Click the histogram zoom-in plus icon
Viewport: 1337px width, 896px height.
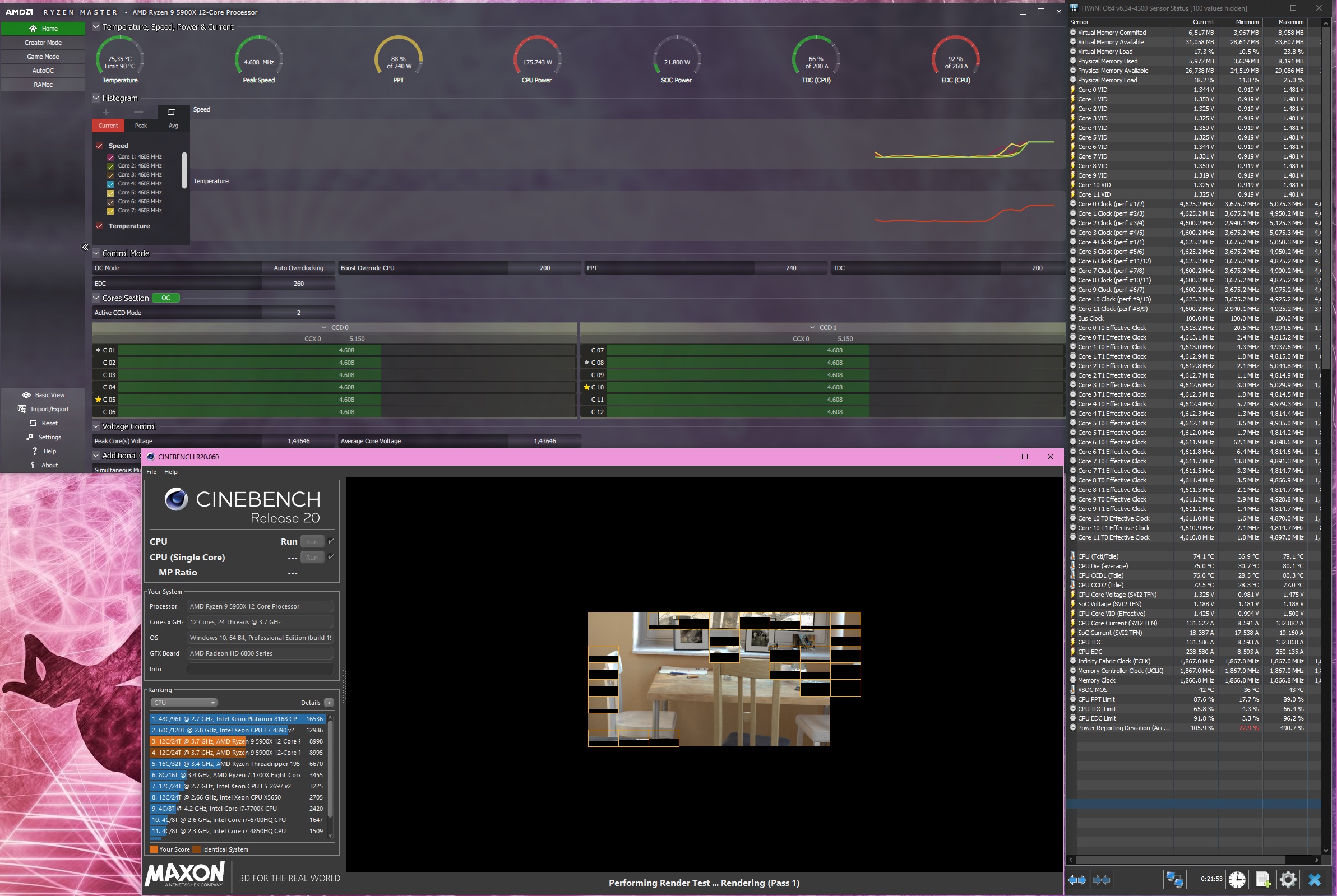(x=106, y=112)
